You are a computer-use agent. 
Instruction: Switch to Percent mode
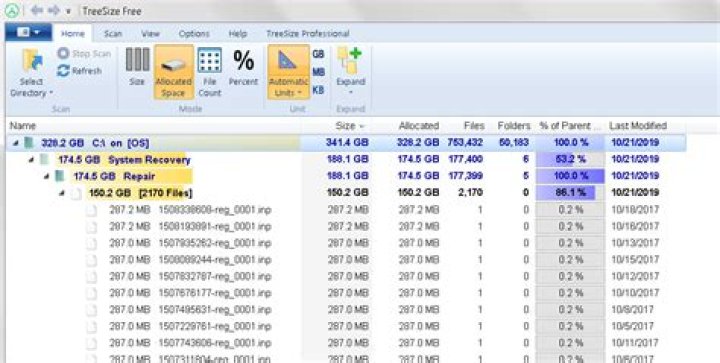point(243,67)
